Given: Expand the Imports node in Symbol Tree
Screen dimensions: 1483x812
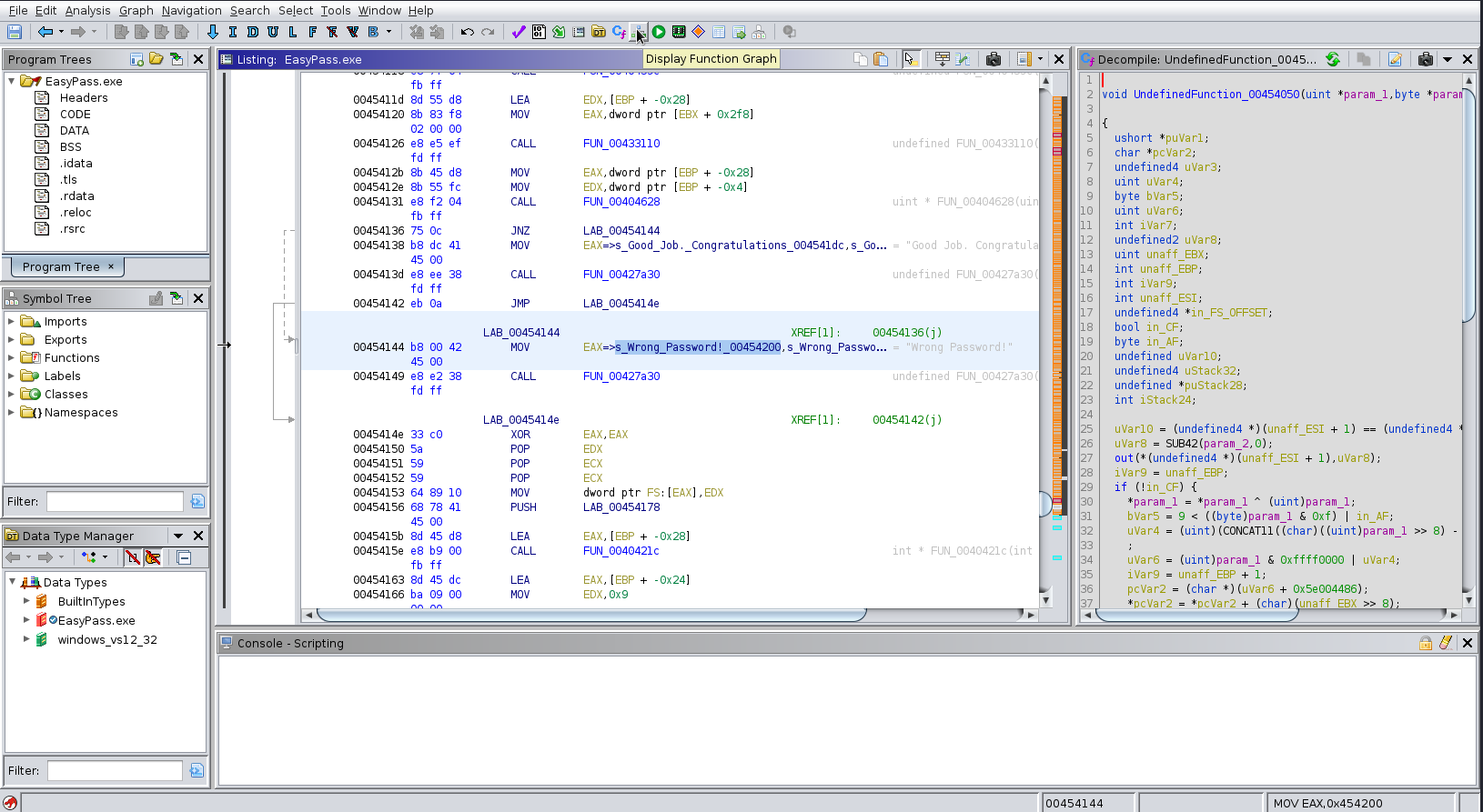Looking at the screenshot, I should [11, 321].
